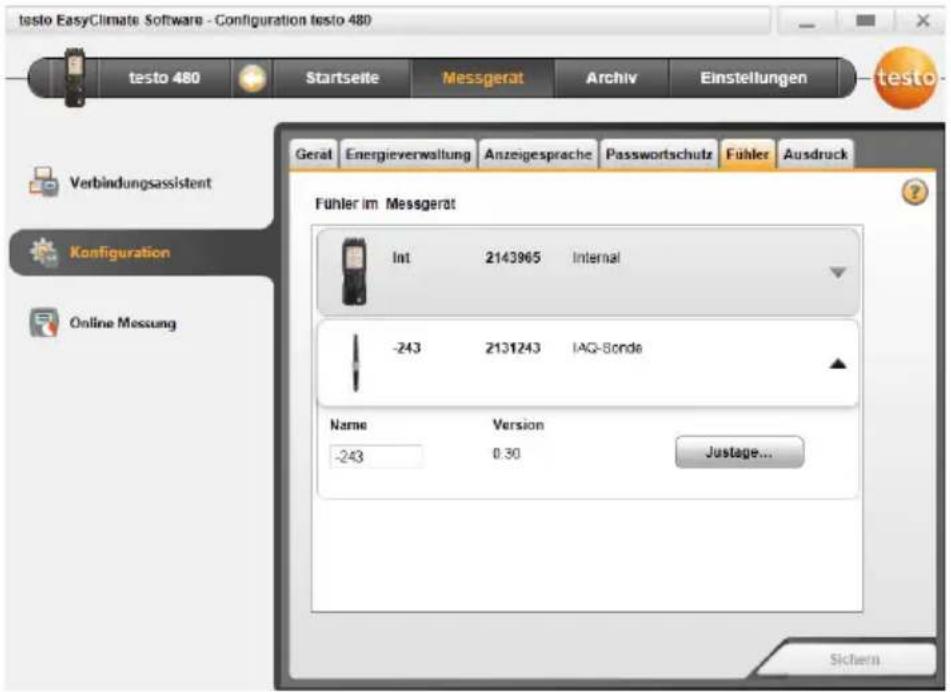Select the Fühler tab

tap(747, 155)
